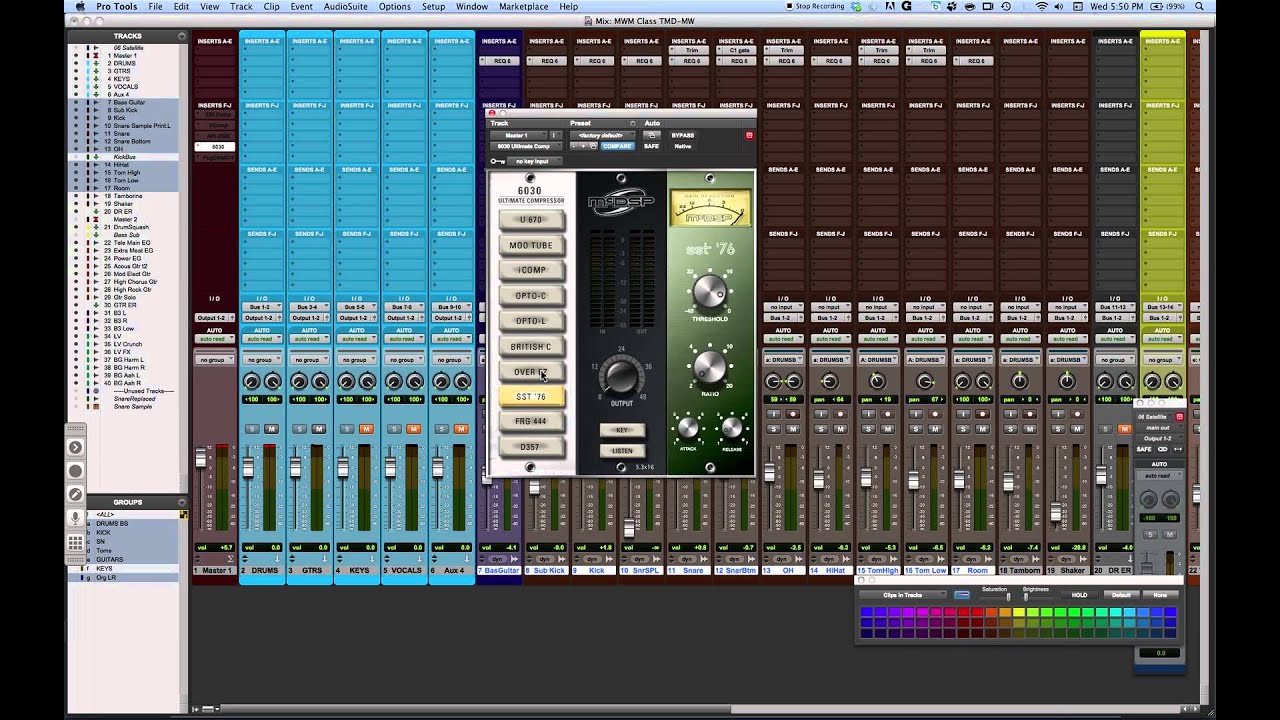The width and height of the screenshot is (1280, 720).
Task: Open the Master 1 track selector in plug-in
Action: tap(517, 135)
